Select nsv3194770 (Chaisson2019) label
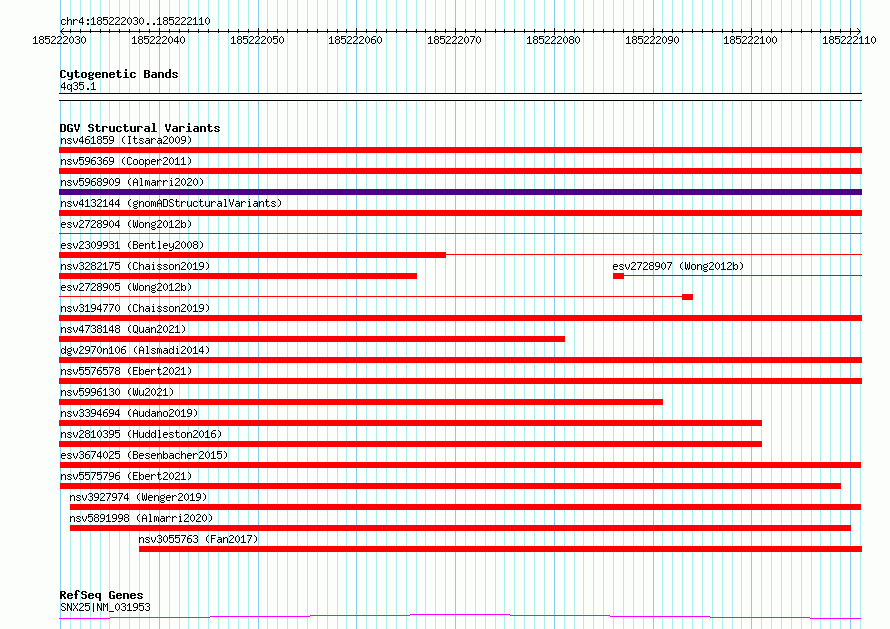 (x=135, y=308)
